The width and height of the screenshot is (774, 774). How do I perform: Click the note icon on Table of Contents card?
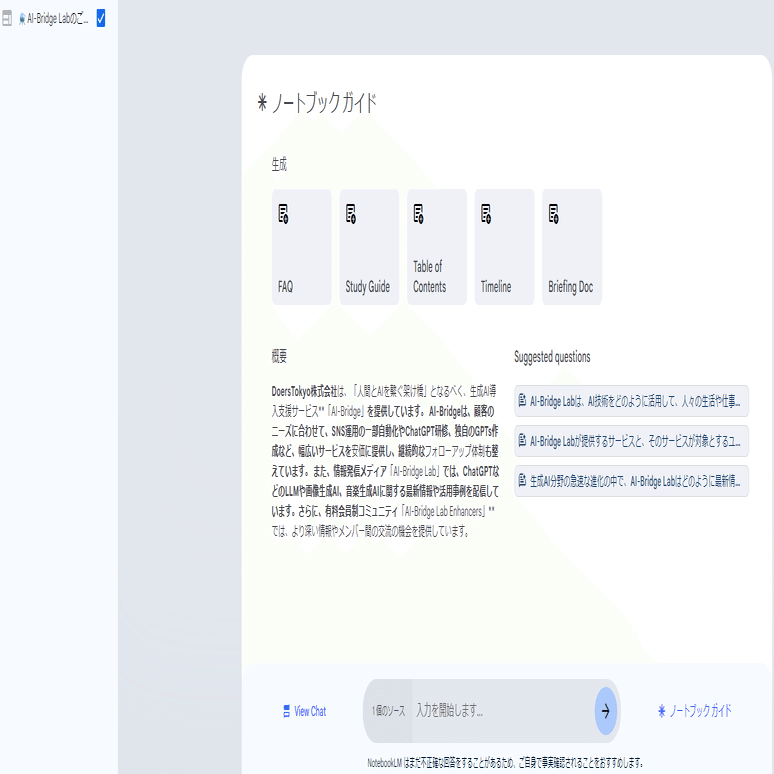(419, 214)
